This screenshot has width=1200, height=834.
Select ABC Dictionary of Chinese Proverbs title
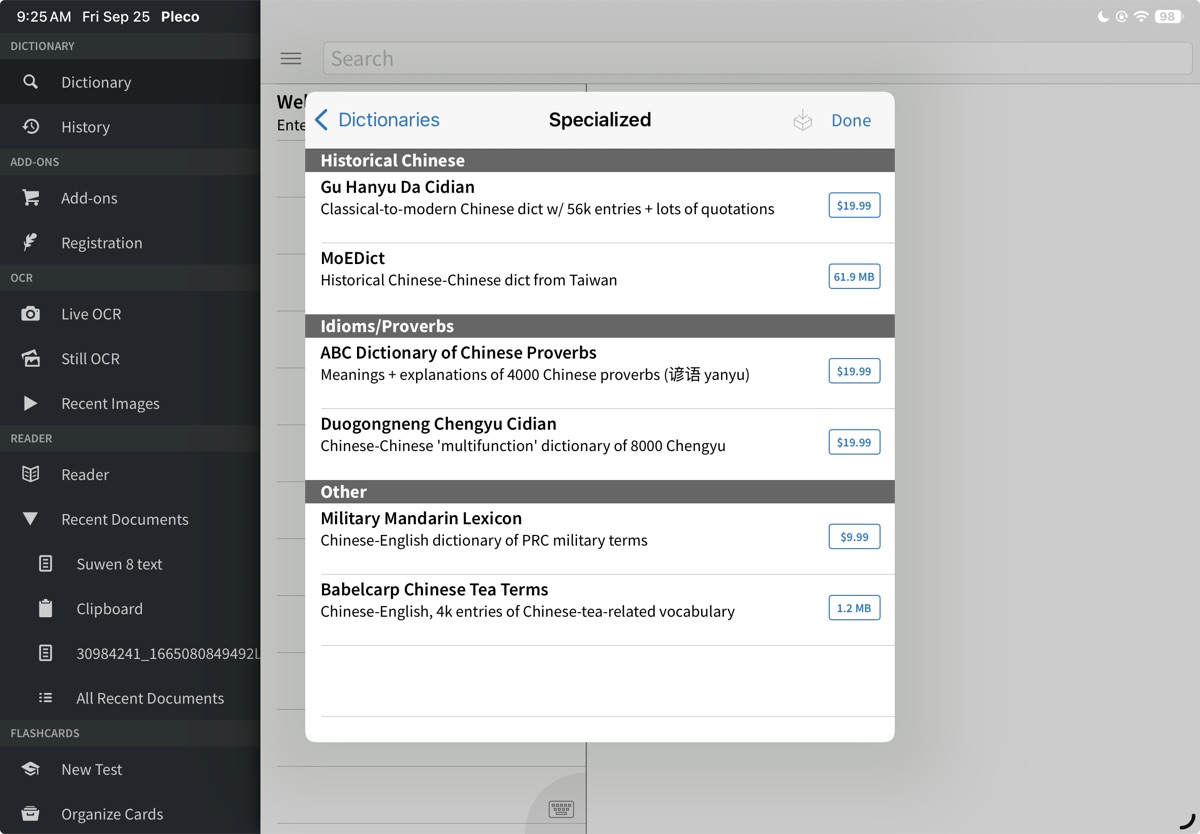pos(458,353)
